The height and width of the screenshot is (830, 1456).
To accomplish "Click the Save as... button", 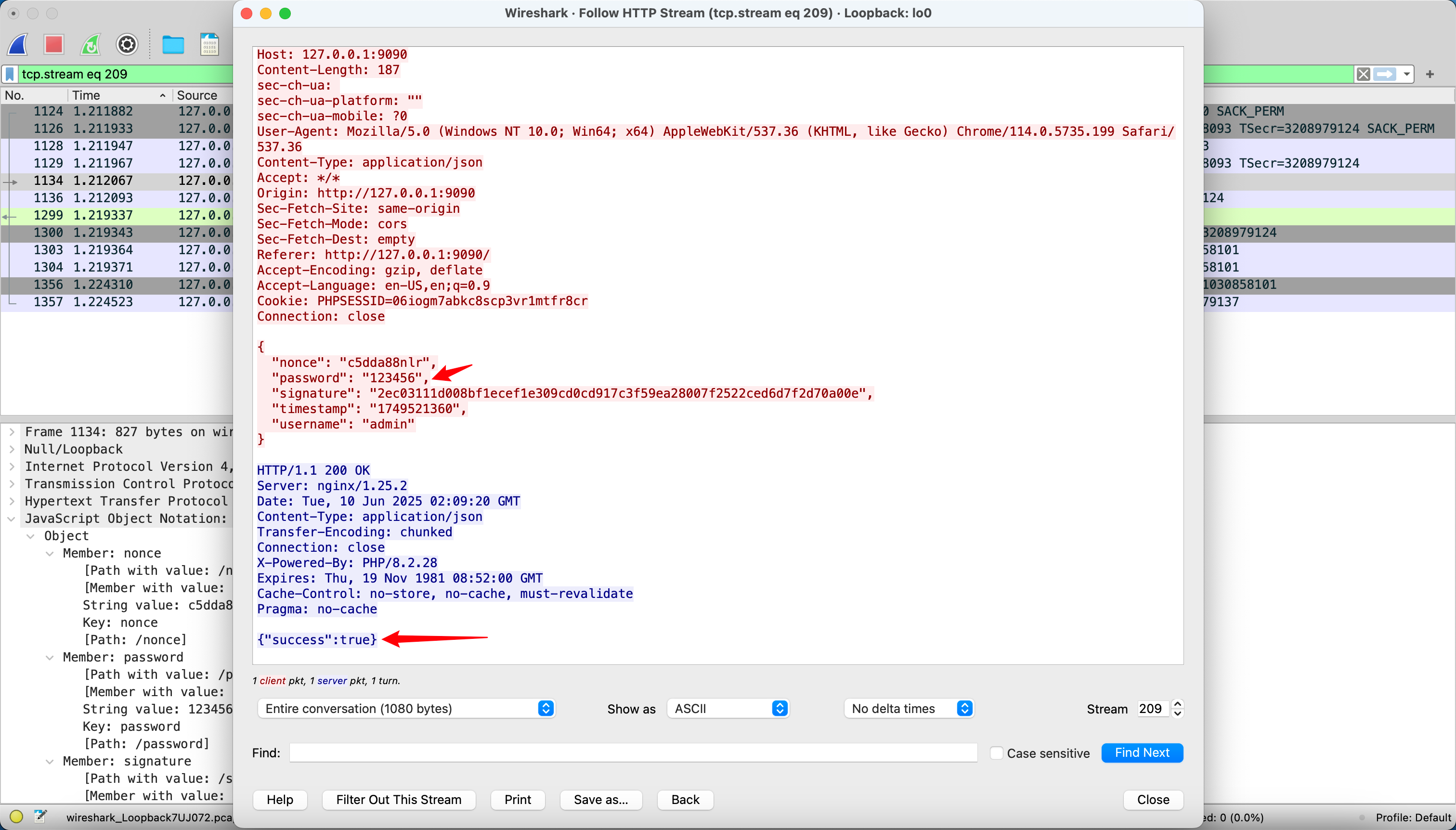I will [x=601, y=799].
